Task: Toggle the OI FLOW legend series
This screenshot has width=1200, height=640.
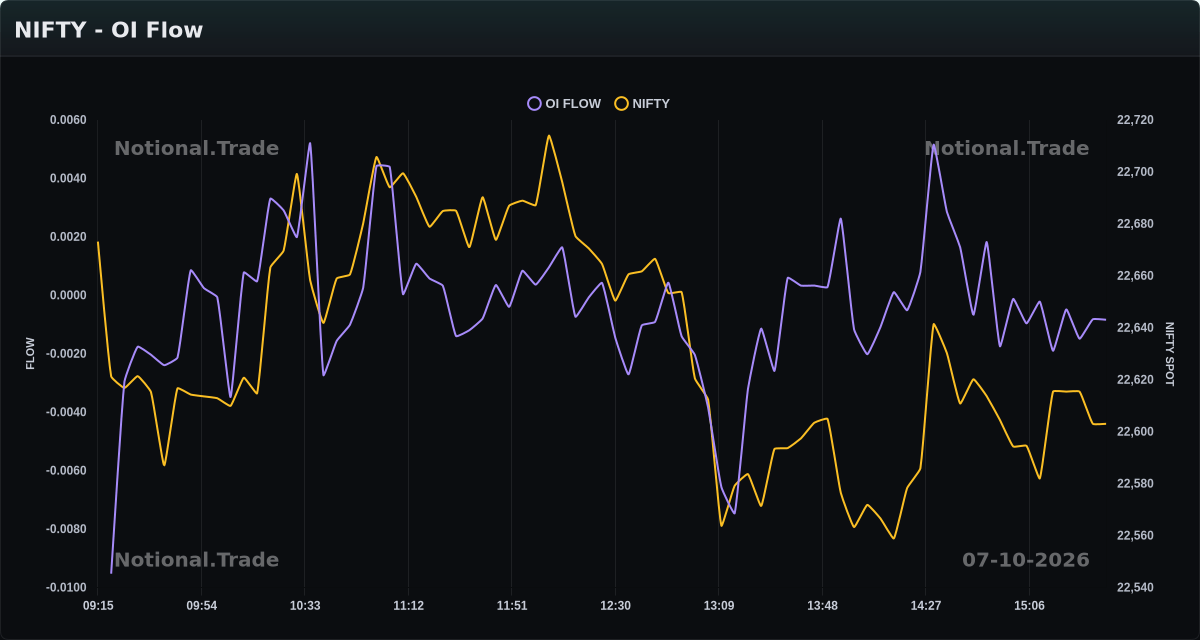Action: coord(565,104)
